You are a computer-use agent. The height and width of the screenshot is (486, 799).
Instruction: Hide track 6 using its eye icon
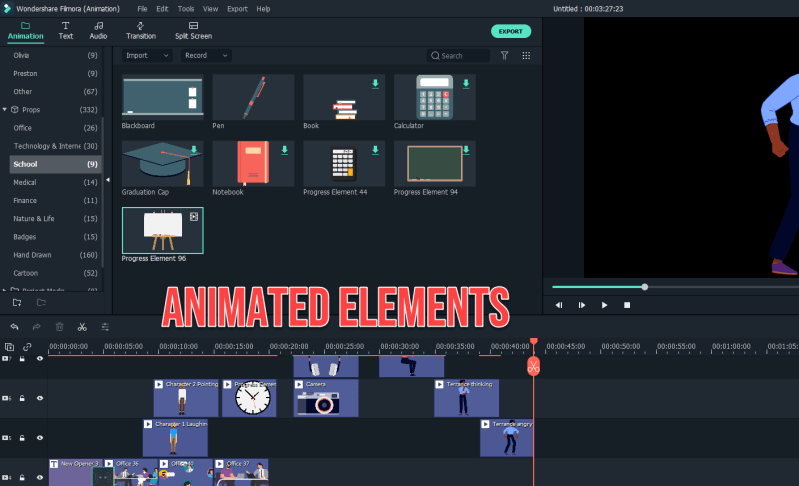(40, 398)
